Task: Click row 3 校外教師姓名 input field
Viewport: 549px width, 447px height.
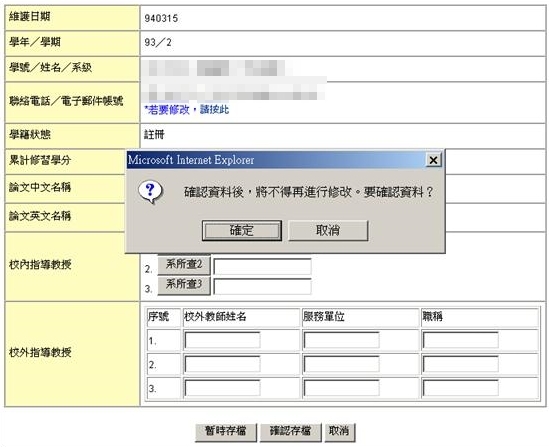Action: coord(222,388)
